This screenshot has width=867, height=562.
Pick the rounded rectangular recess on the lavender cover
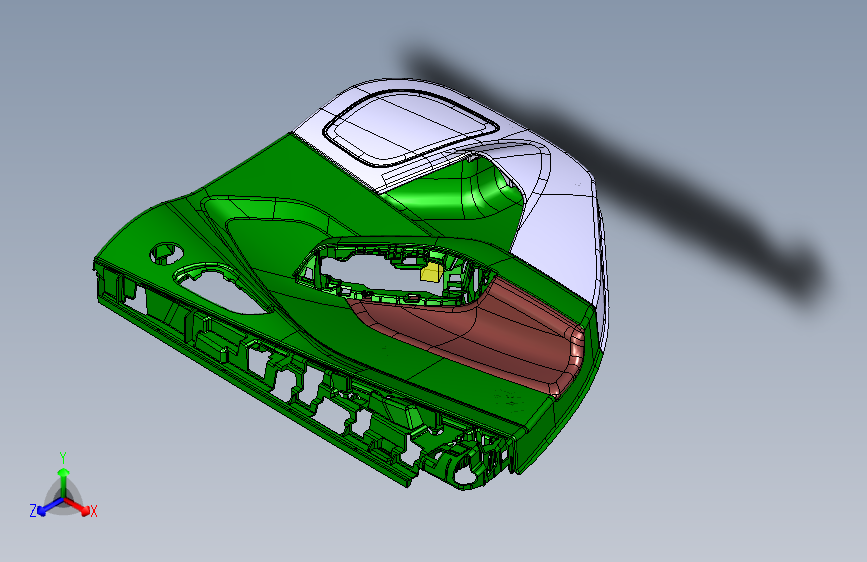pos(410,128)
